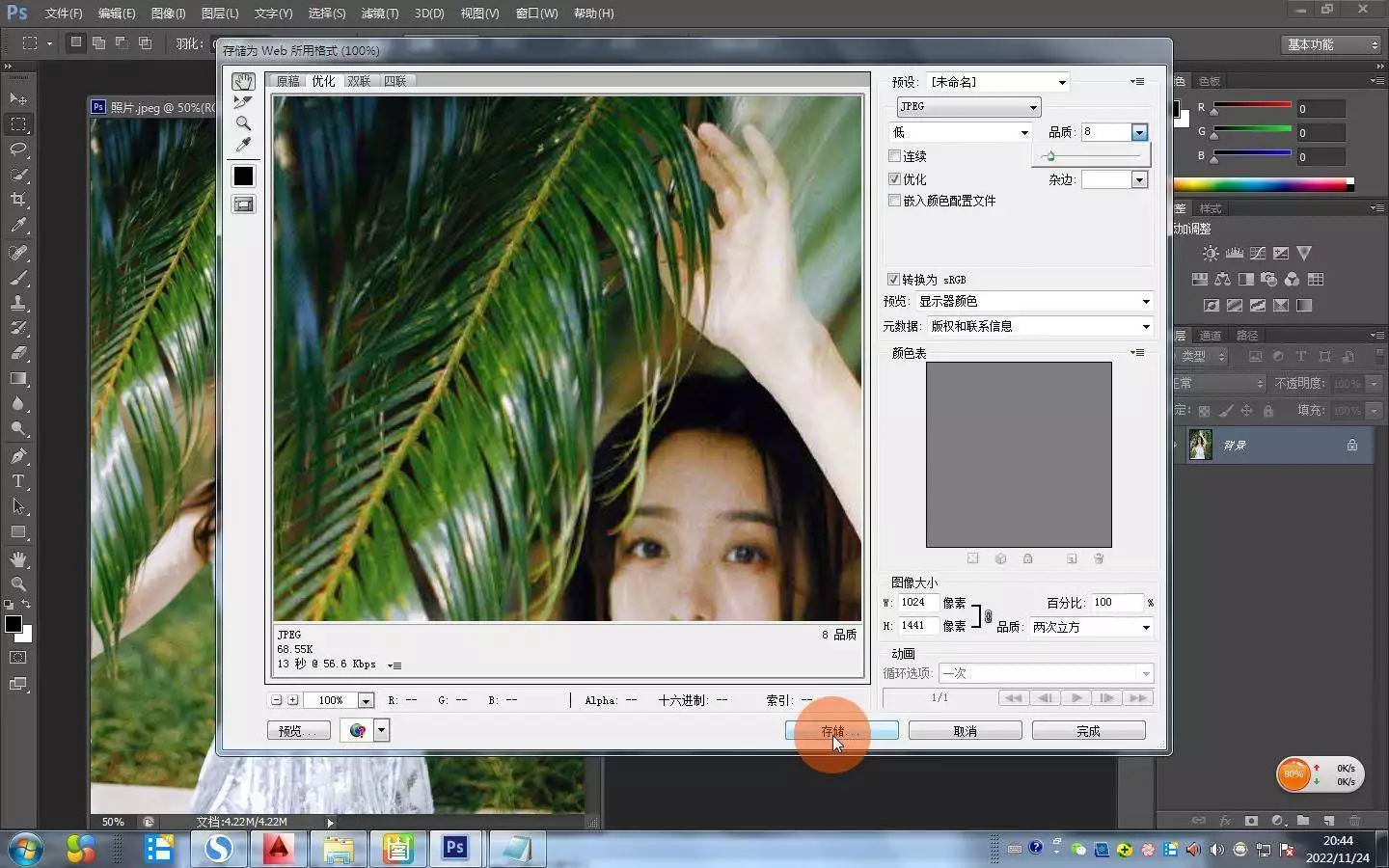Viewport: 1389px width, 868px height.
Task: Select the Type tool in toolbar
Action: coord(18,481)
